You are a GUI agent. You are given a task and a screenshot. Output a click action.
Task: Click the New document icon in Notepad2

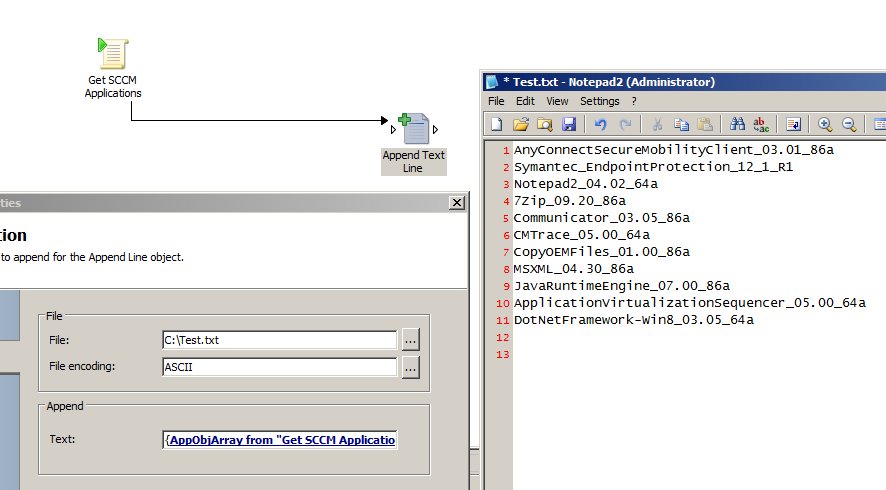pyautogui.click(x=497, y=124)
